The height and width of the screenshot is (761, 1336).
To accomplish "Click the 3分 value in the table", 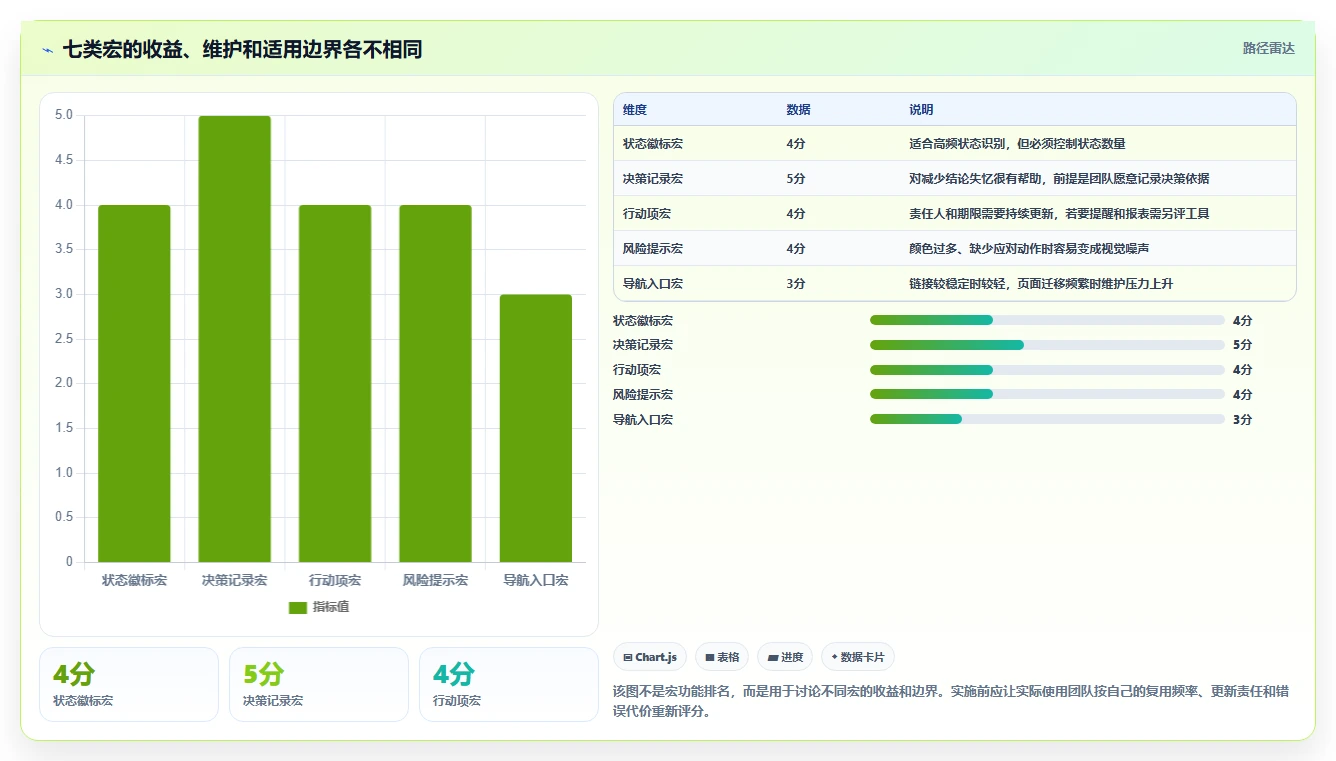I will coord(796,284).
